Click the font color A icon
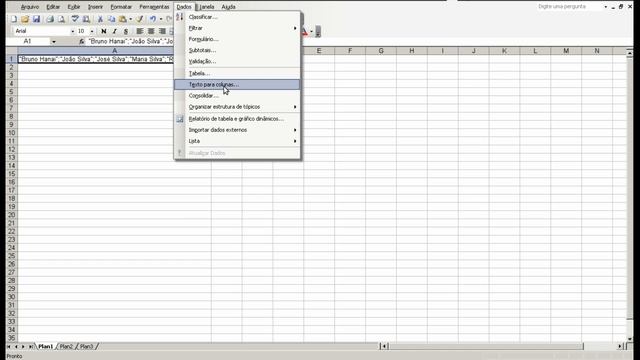 point(305,31)
